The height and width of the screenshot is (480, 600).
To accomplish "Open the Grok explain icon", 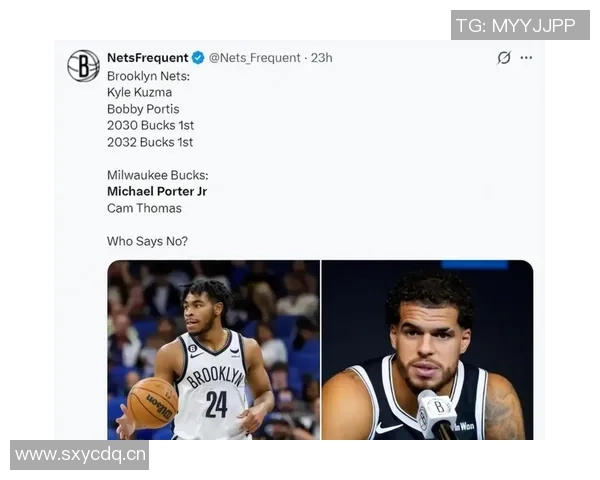I will click(504, 58).
